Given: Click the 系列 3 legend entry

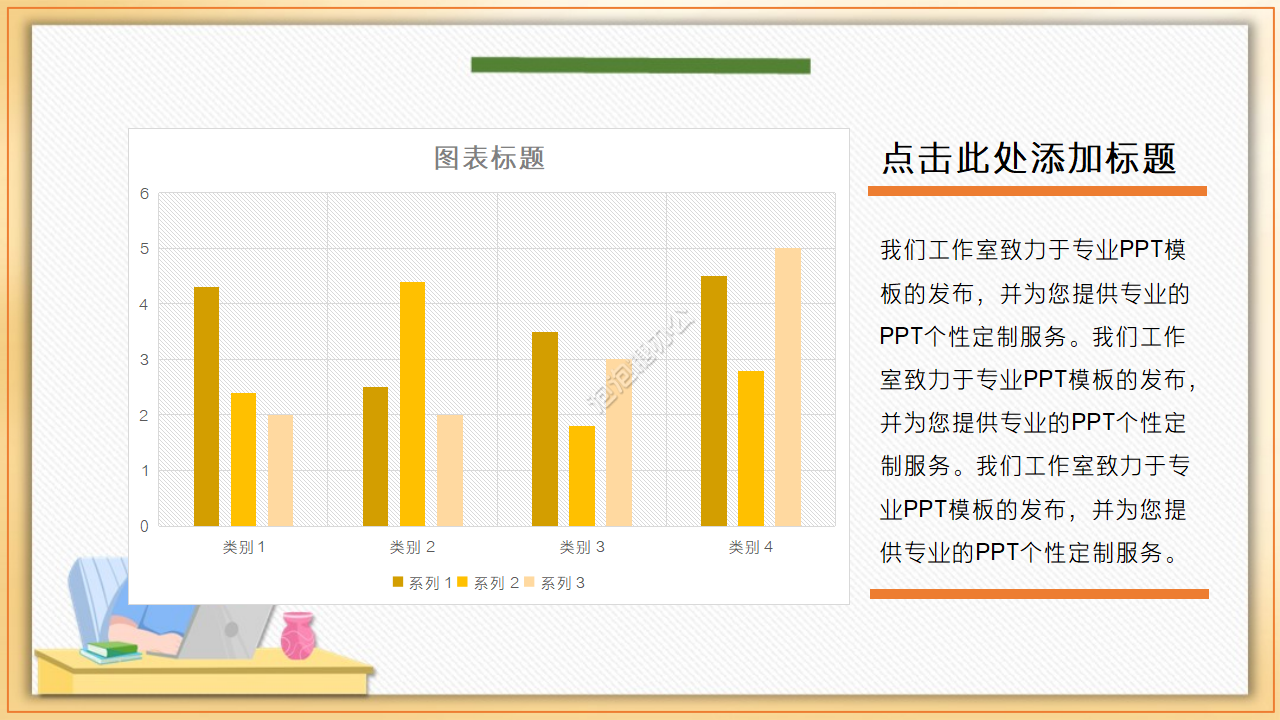Looking at the screenshot, I should 554,583.
